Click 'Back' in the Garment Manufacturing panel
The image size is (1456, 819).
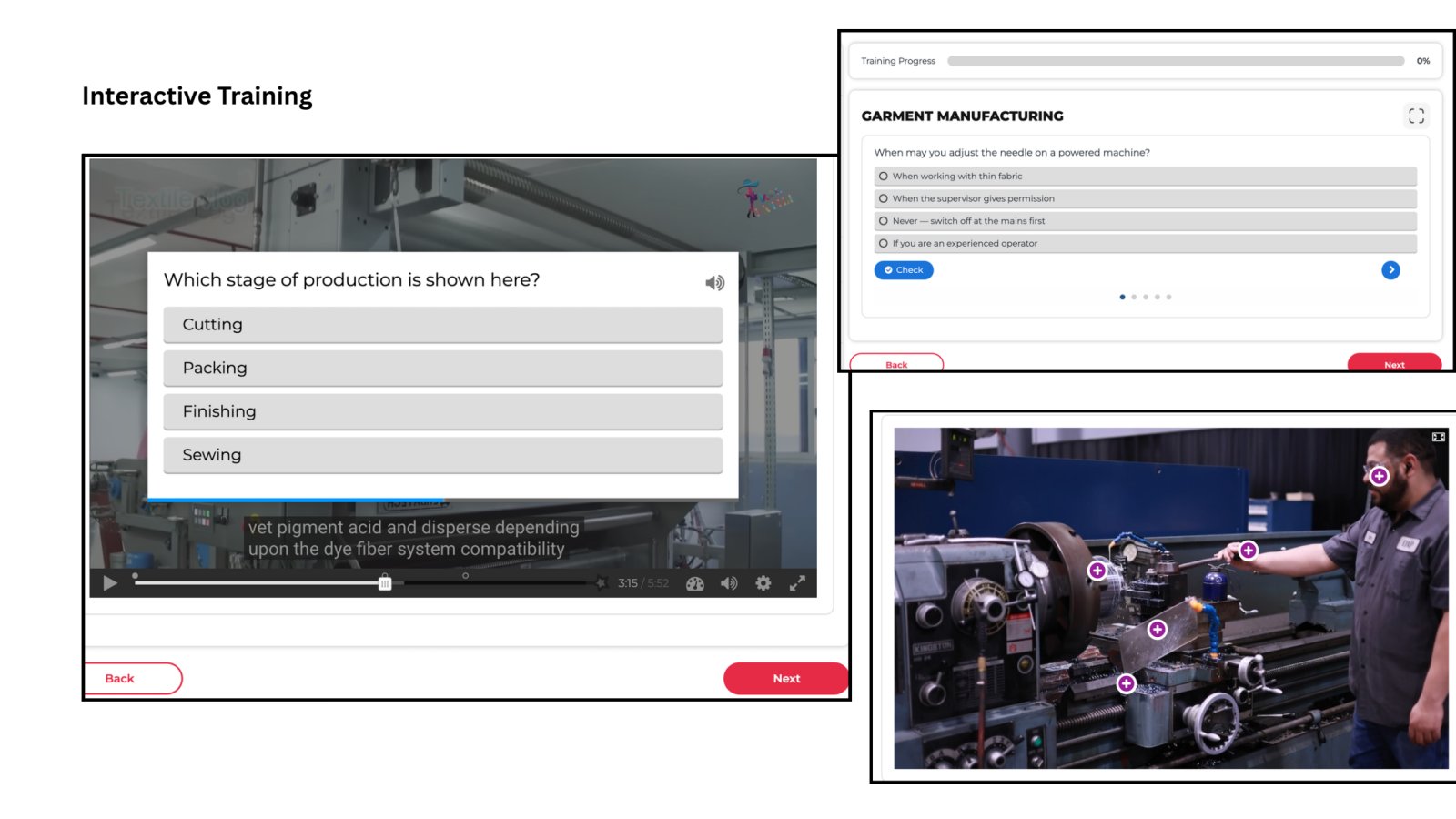896,363
